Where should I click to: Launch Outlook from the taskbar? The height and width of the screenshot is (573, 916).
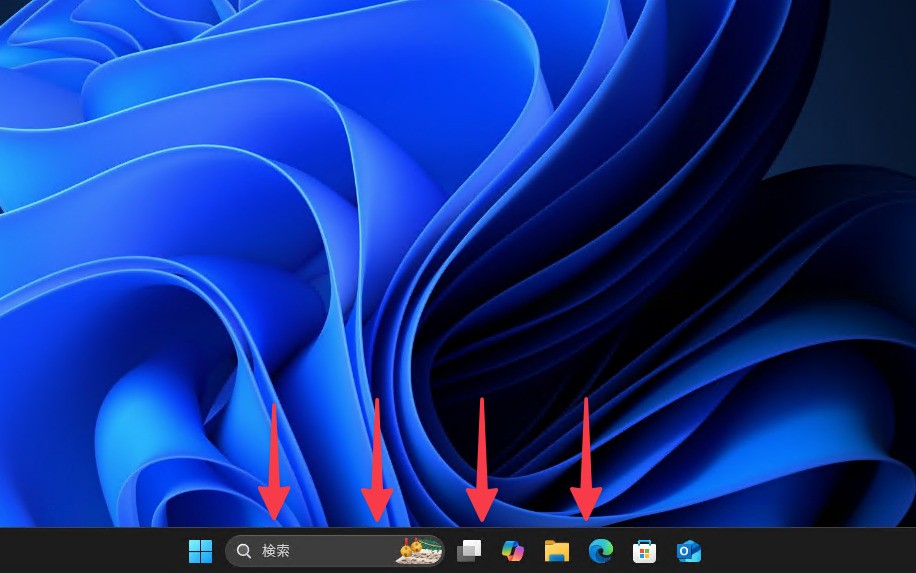[x=688, y=551]
